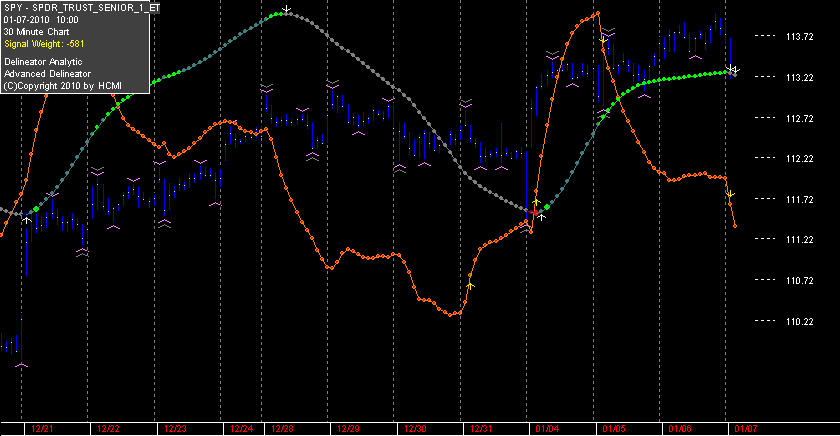
Task: Click the 30 Minute Chart label
Action: pos(36,32)
